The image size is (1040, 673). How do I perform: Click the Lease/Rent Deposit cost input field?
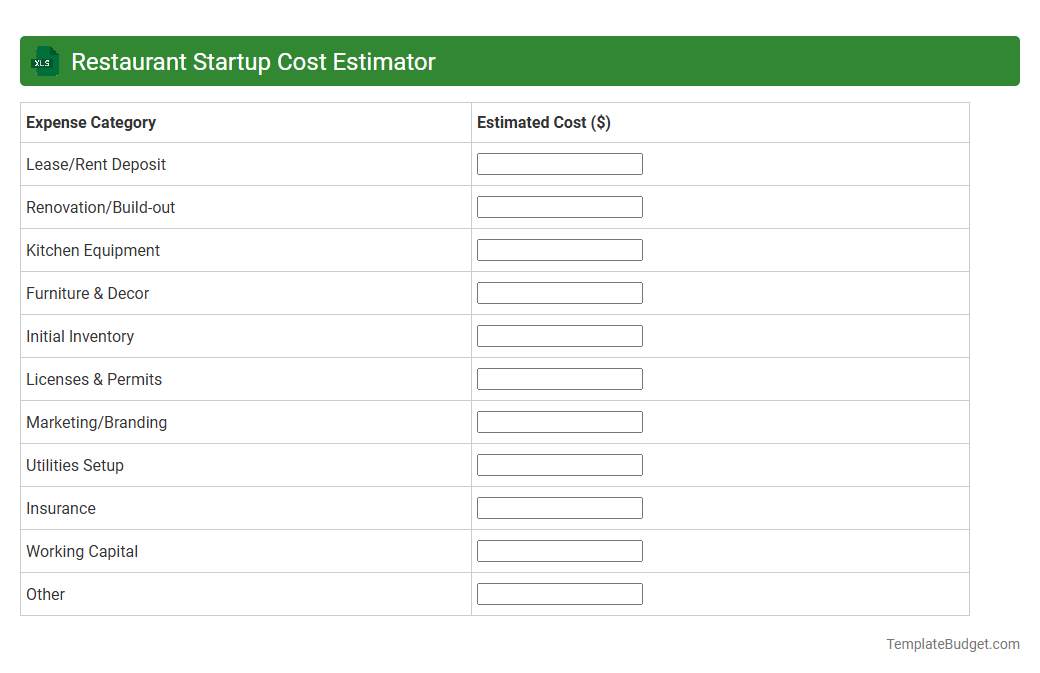559,163
